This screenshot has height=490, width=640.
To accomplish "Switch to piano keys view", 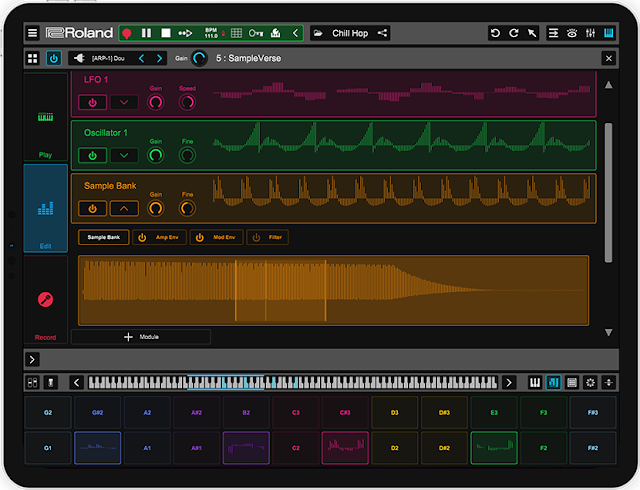I will click(x=535, y=383).
